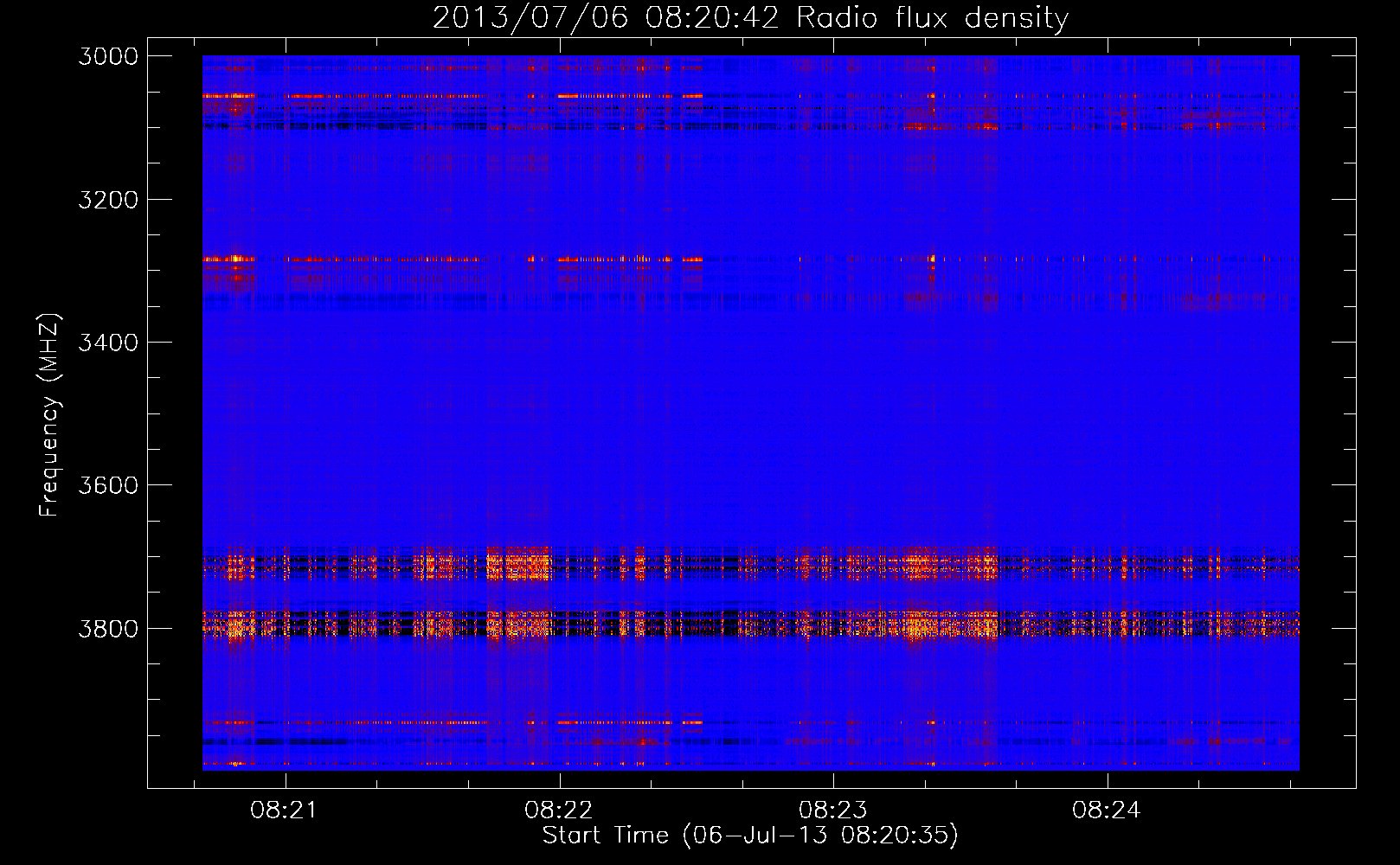Click the 3400 frequency axis label
Screen dimensions: 1400x865
(x=108, y=343)
